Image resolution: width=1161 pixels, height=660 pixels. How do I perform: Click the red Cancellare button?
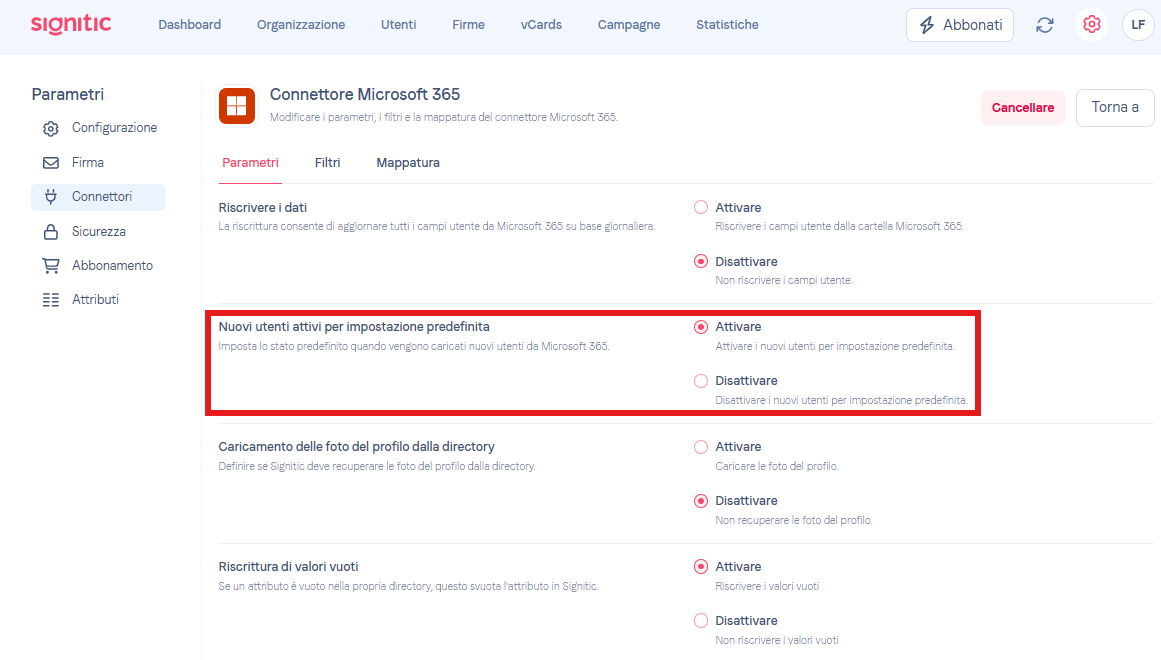coord(1023,108)
